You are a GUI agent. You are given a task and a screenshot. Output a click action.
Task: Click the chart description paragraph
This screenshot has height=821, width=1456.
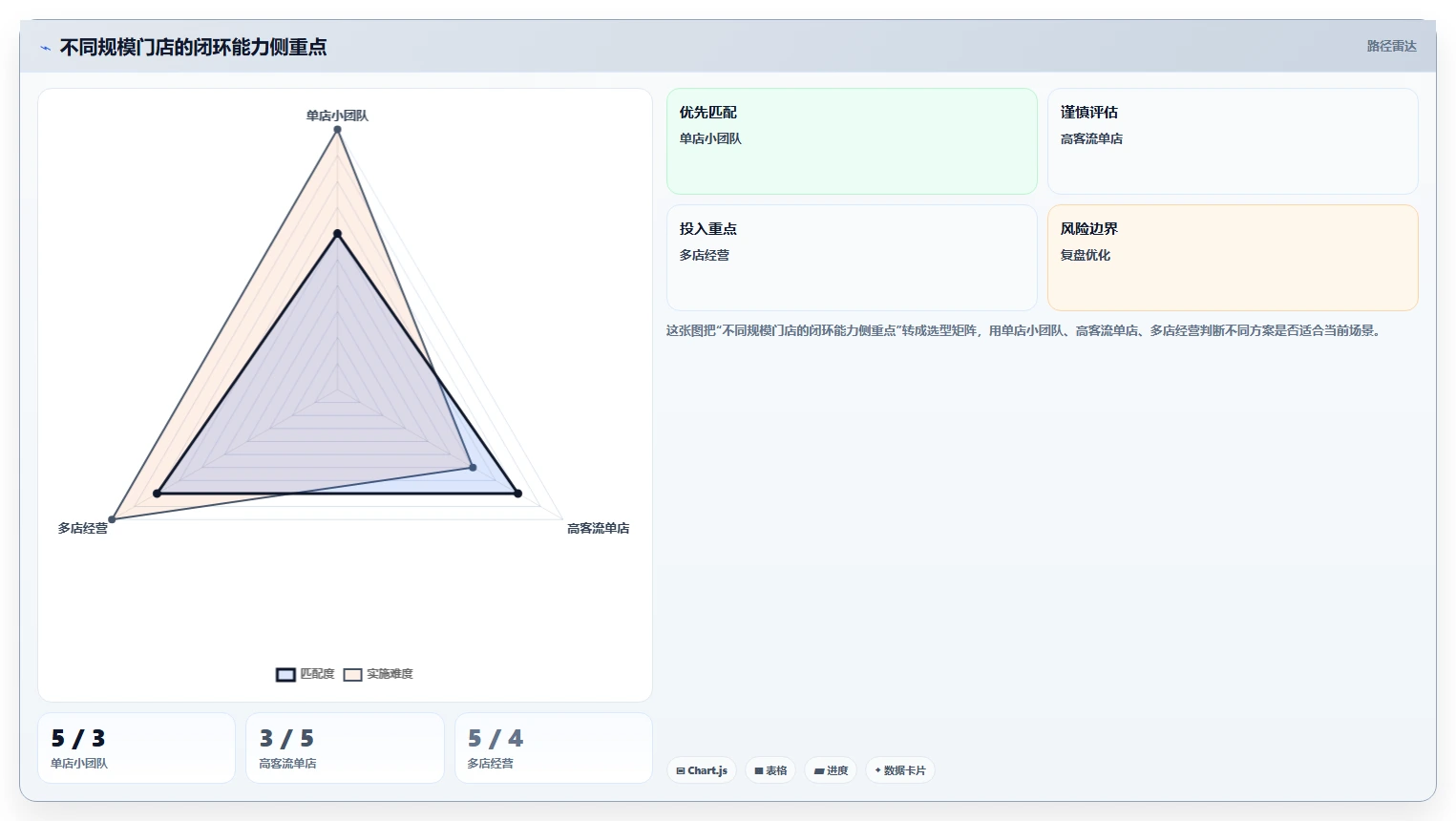click(1024, 330)
